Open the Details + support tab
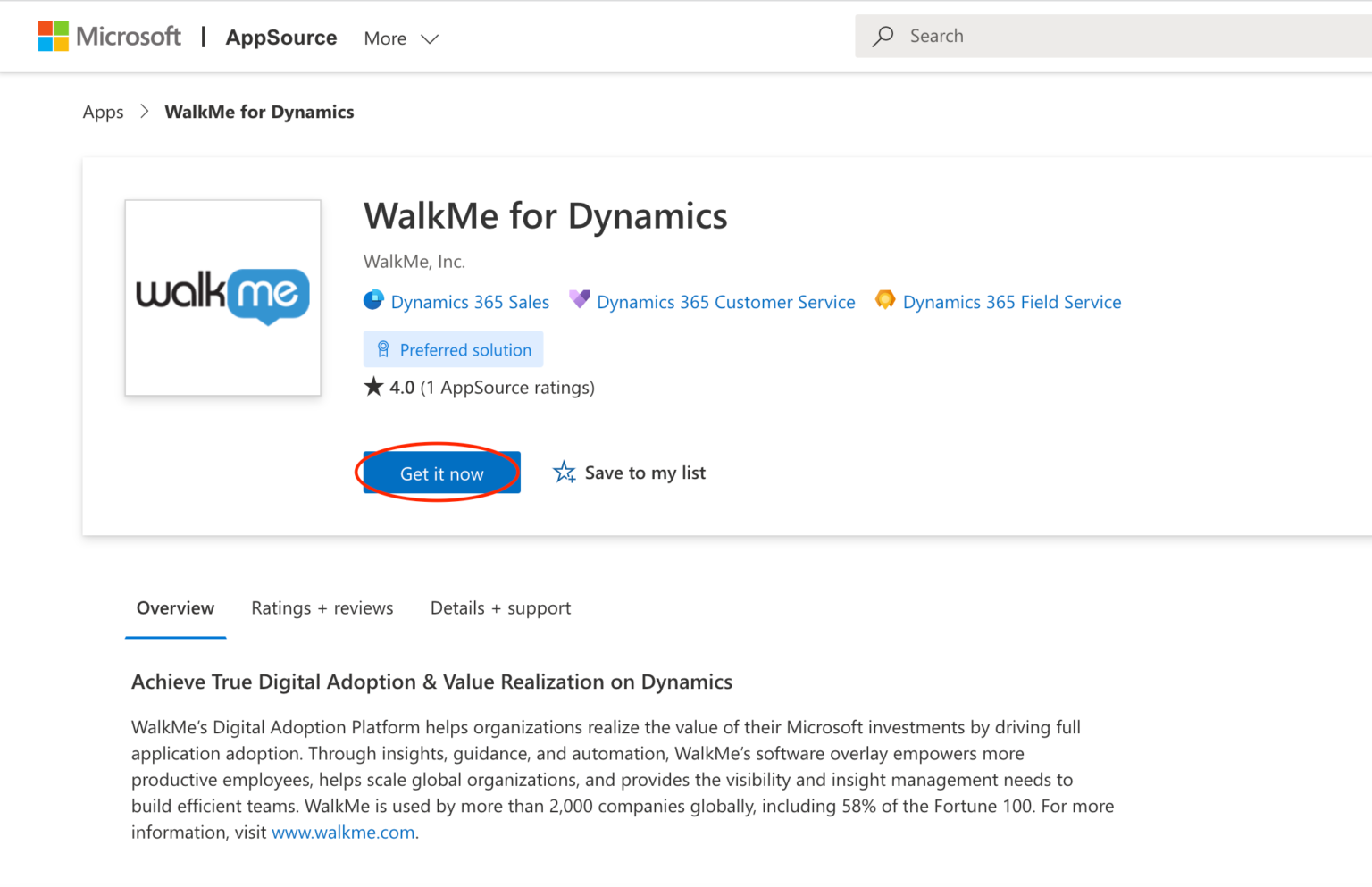Viewport: 1372px width, 887px height. tap(500, 607)
